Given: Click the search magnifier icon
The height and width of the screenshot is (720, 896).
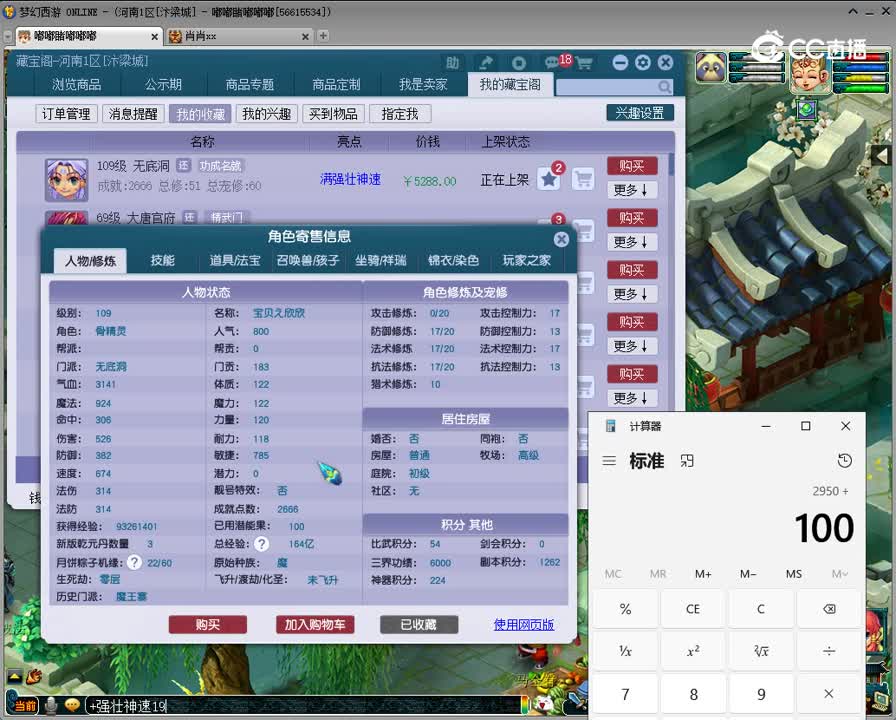Looking at the screenshot, I should point(664,87).
